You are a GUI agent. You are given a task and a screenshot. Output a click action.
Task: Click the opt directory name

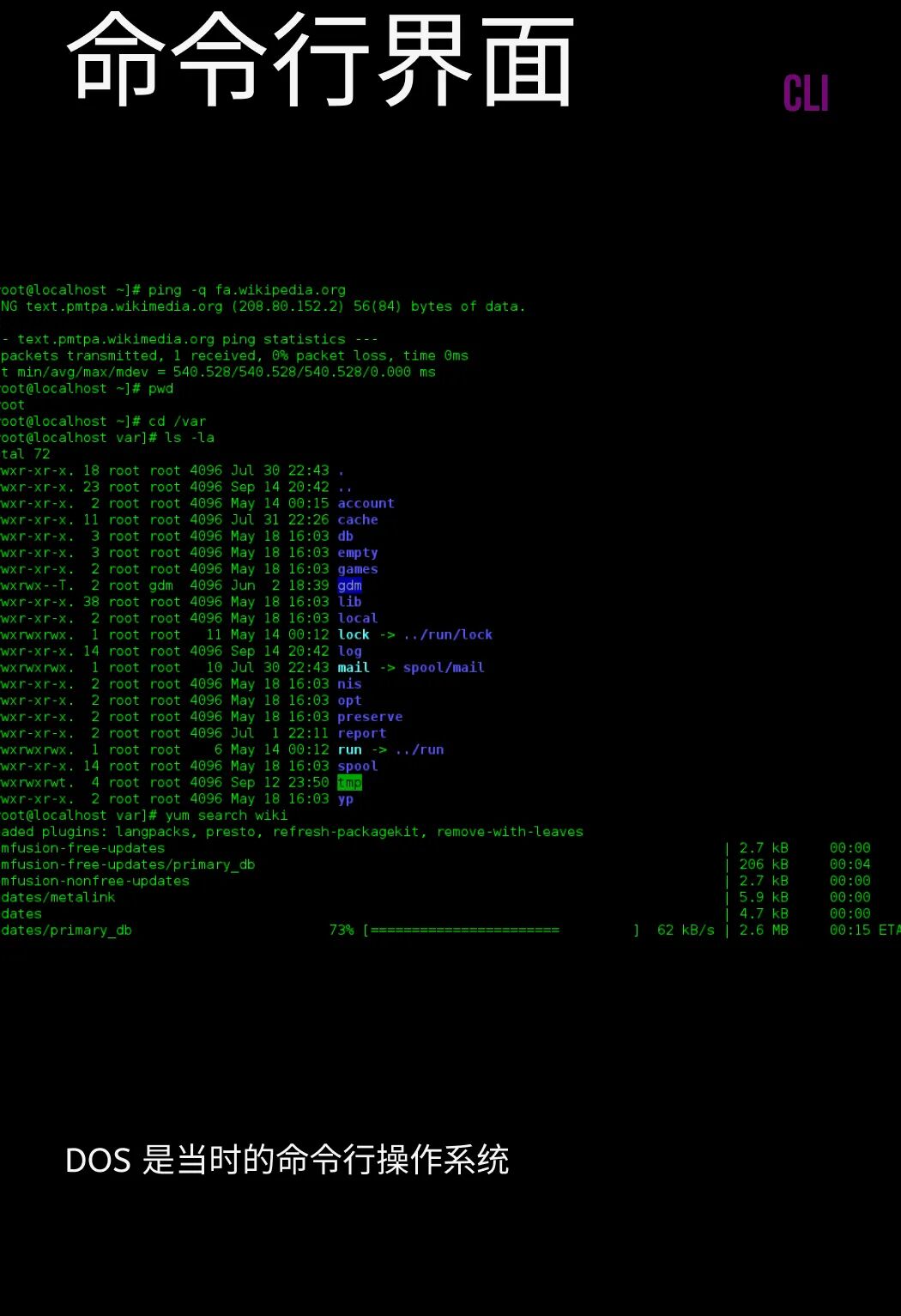(349, 700)
